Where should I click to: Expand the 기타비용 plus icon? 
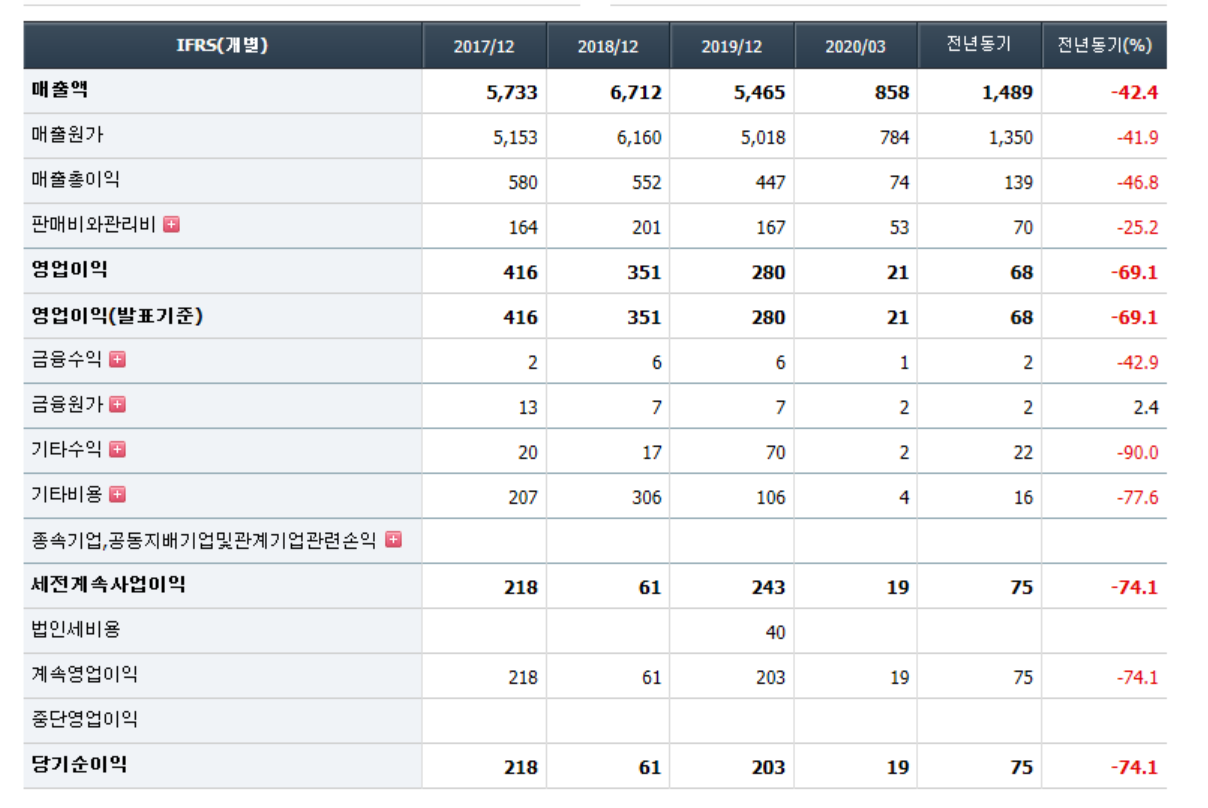(x=117, y=494)
